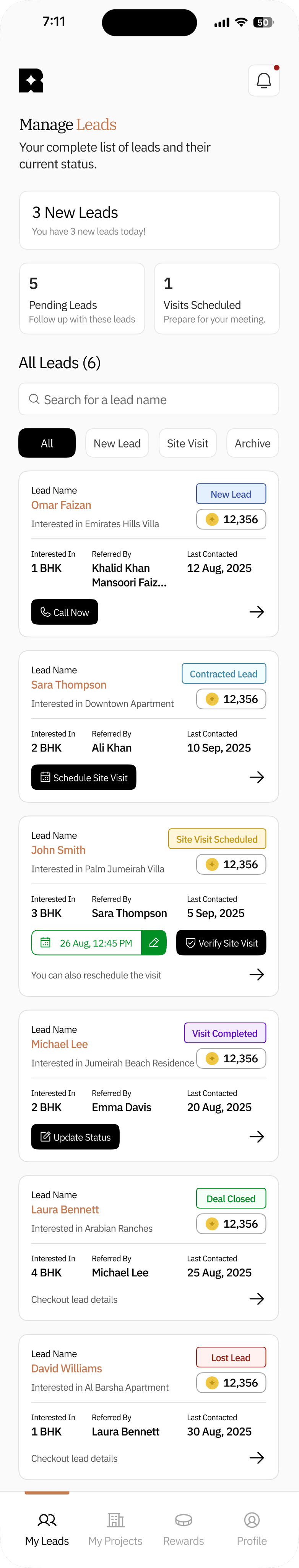Image resolution: width=299 pixels, height=1568 pixels.
Task: Switch to Rewards tab
Action: pos(184,1529)
